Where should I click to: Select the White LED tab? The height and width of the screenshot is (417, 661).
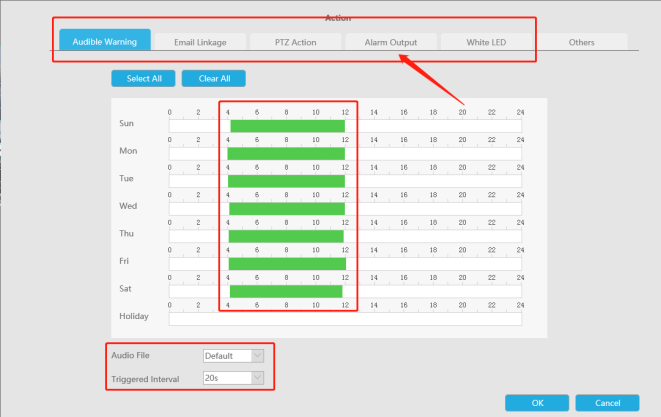(485, 42)
